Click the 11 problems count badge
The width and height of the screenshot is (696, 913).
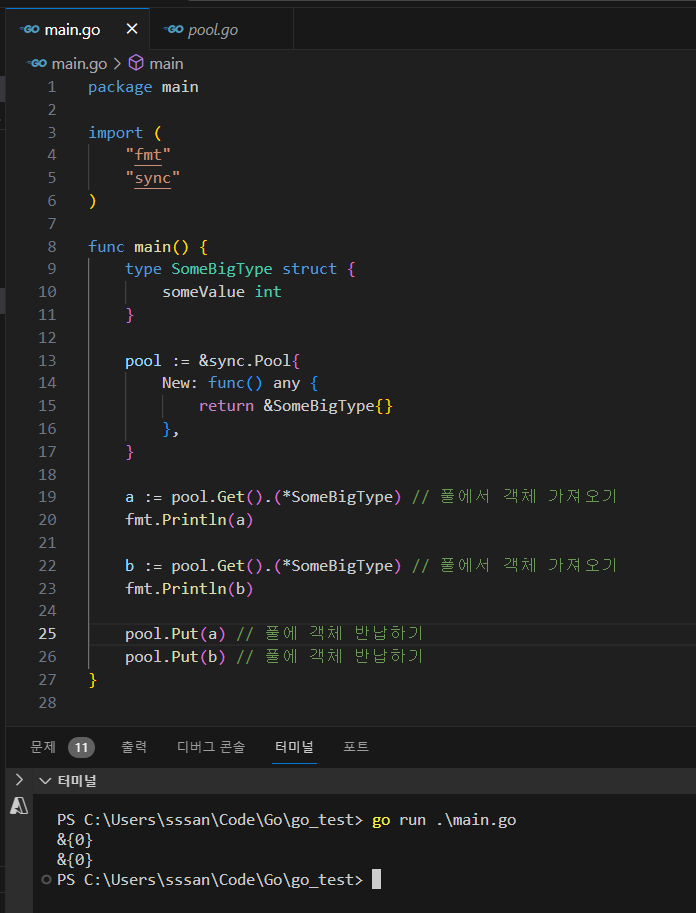81,747
